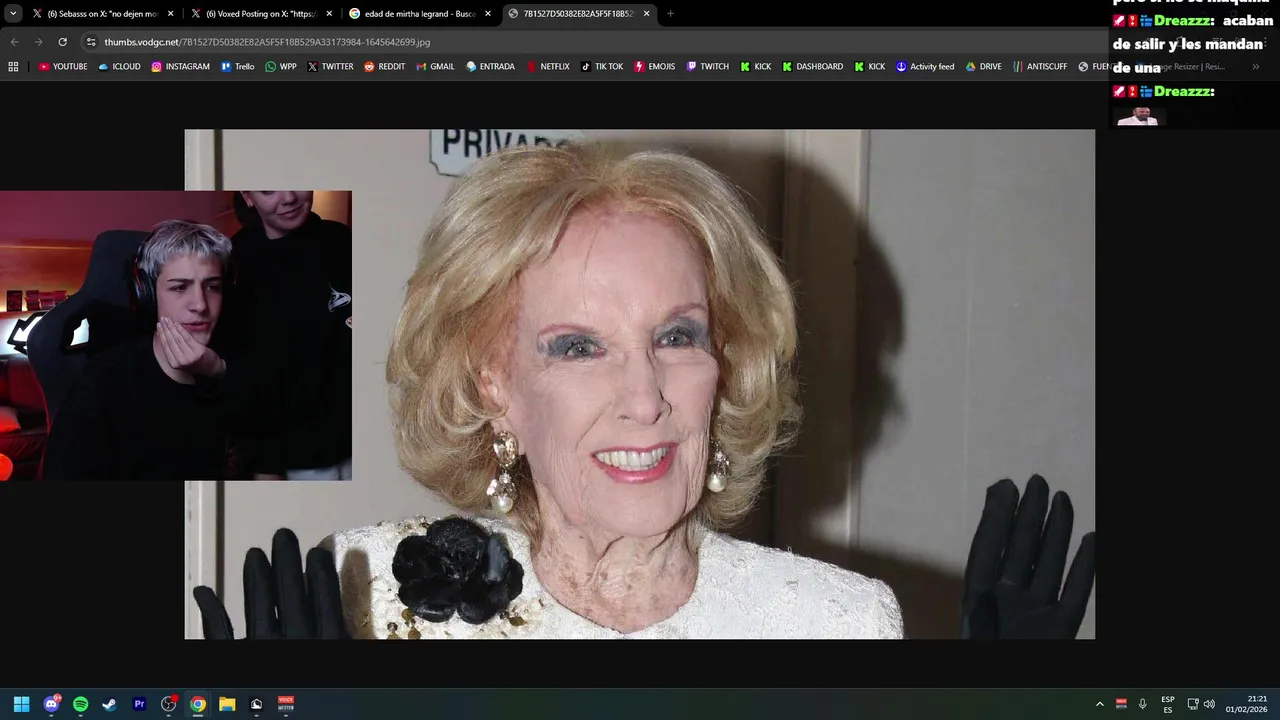Close the Voxed Posting on X tab
Image resolution: width=1280 pixels, height=720 pixels.
click(x=329, y=14)
